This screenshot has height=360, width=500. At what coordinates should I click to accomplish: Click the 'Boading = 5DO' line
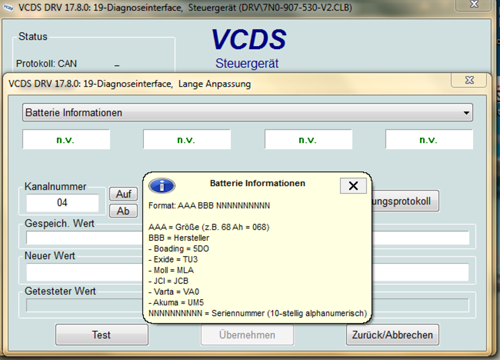click(x=179, y=249)
